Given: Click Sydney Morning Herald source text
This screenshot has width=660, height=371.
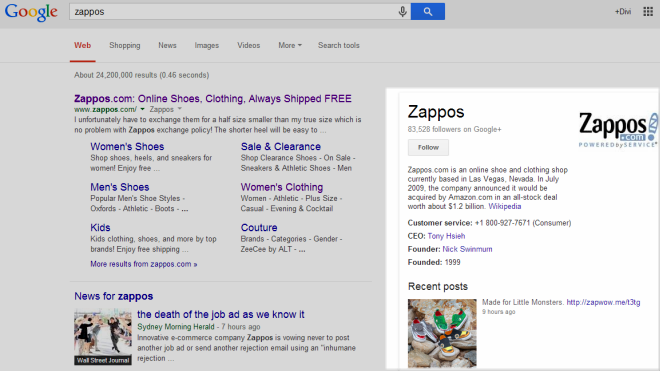Looking at the screenshot, I should 176,327.
